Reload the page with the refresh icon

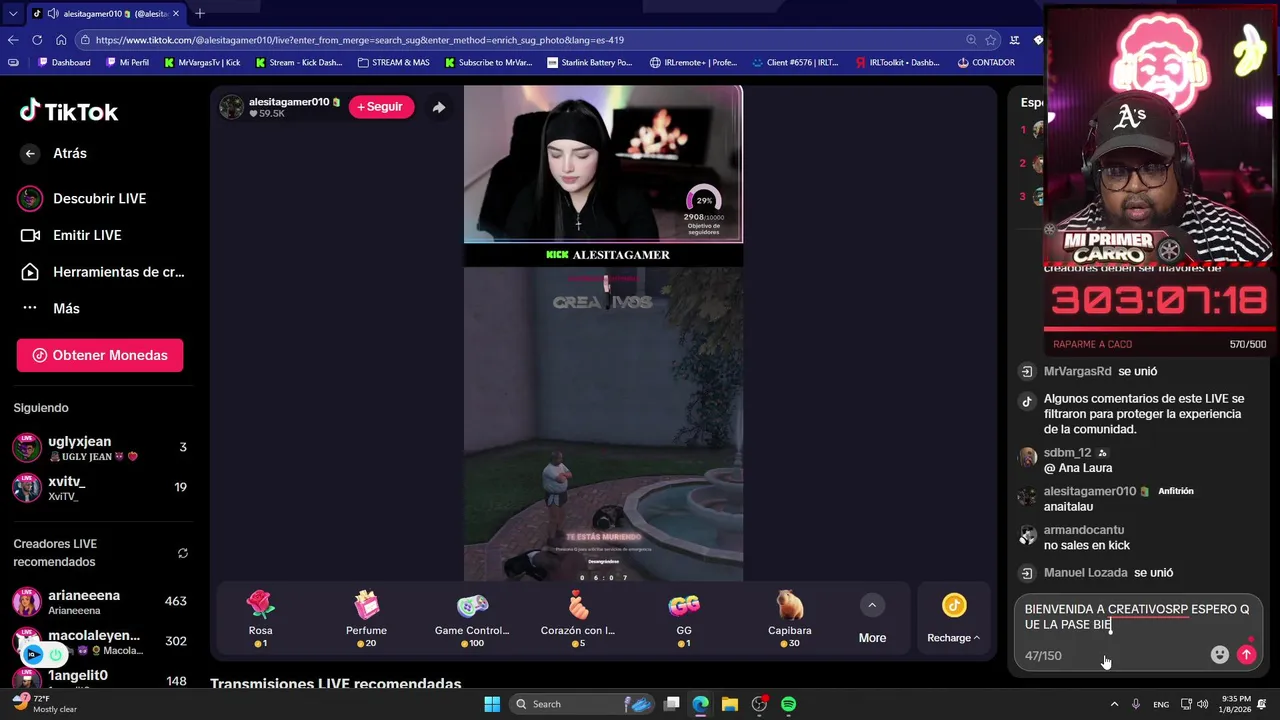pos(37,40)
